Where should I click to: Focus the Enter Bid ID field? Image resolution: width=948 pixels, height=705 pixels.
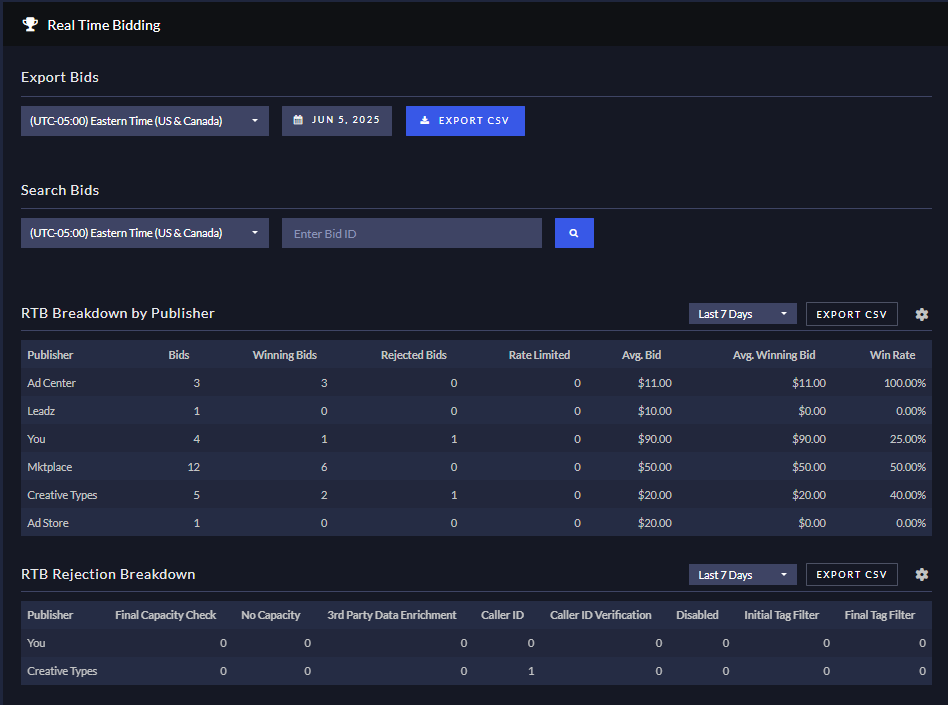[x=412, y=233]
